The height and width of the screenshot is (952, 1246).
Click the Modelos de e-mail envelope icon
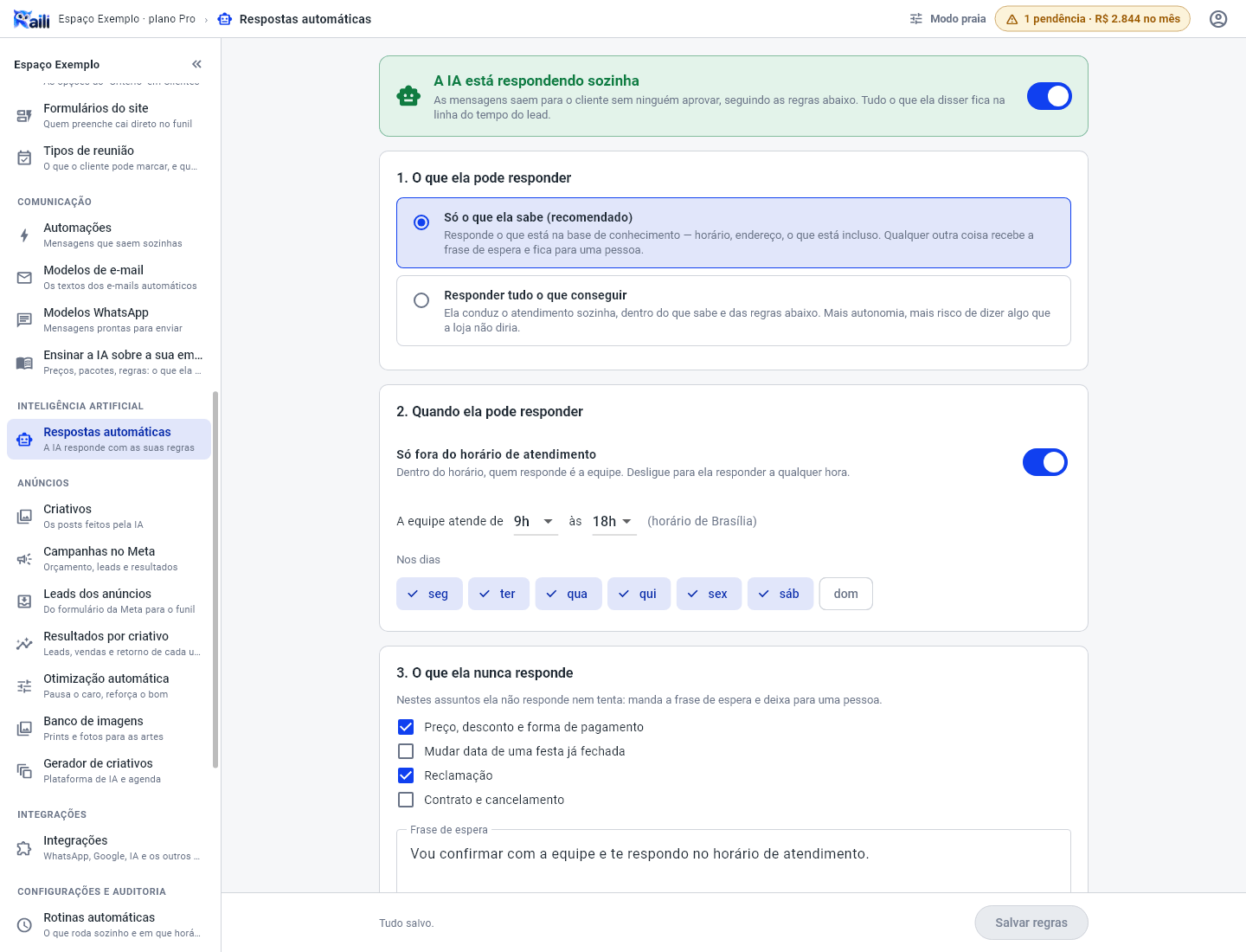point(24,278)
